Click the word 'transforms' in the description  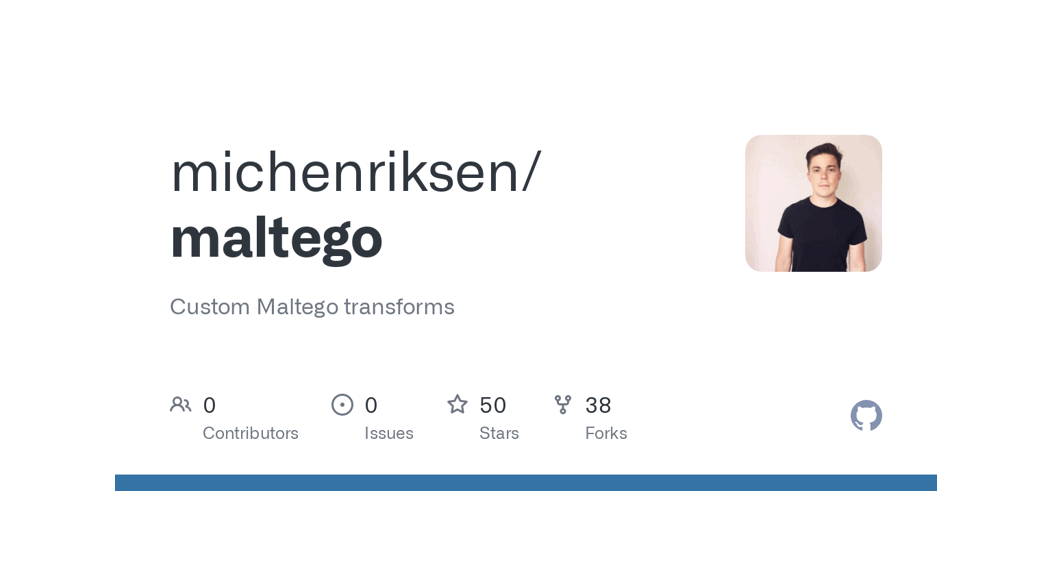399,307
